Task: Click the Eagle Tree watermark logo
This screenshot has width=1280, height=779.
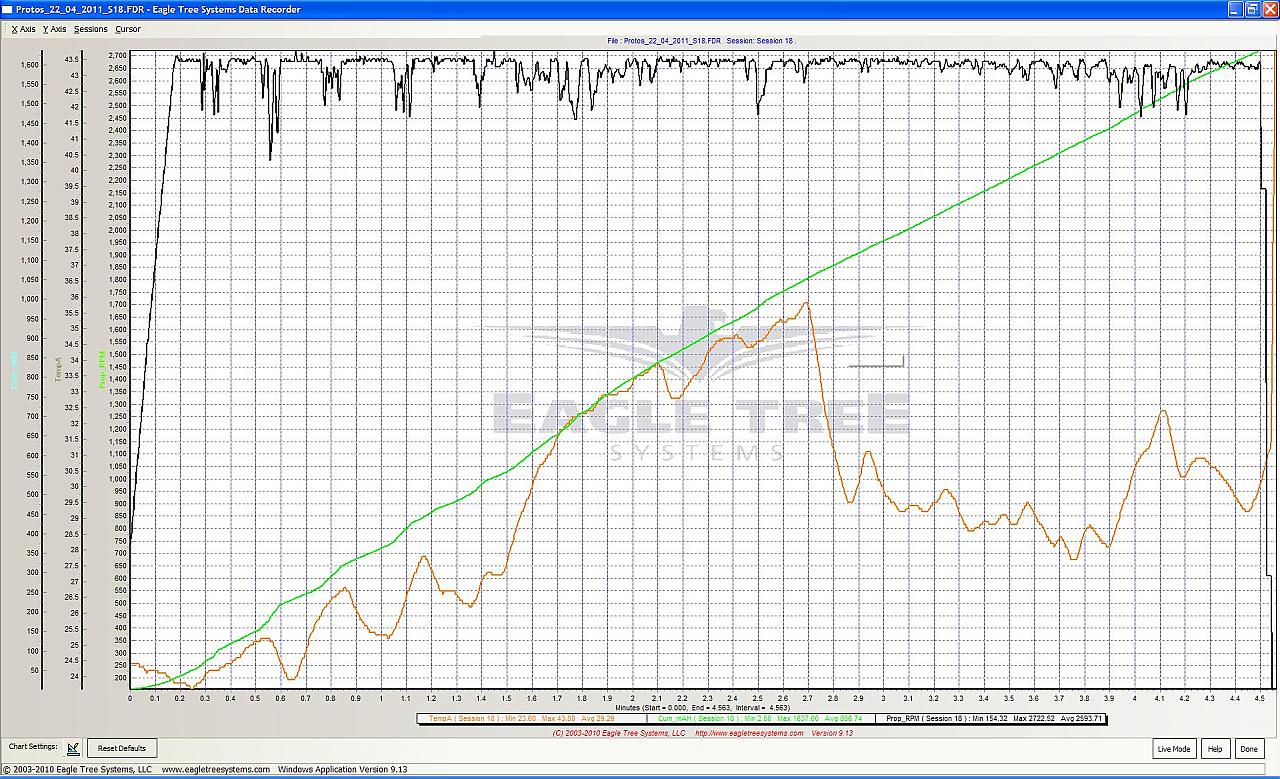Action: point(700,400)
